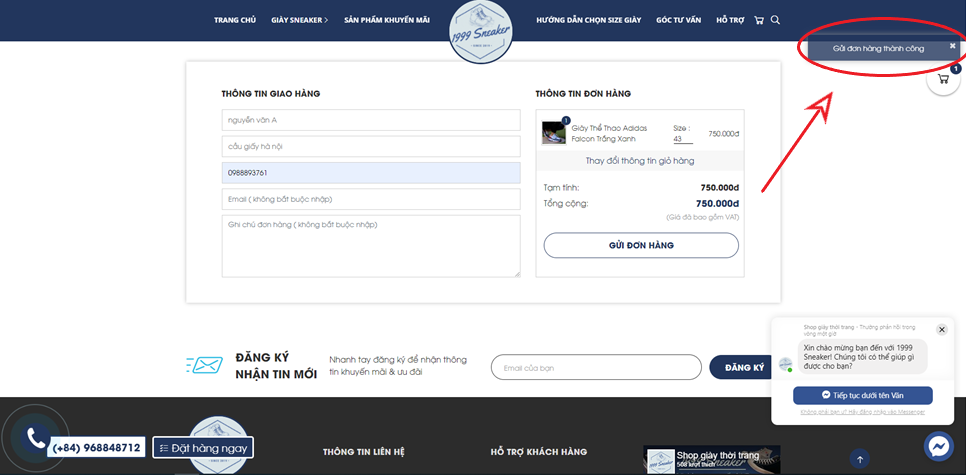Focus the Email của bạn newsletter field

596,367
